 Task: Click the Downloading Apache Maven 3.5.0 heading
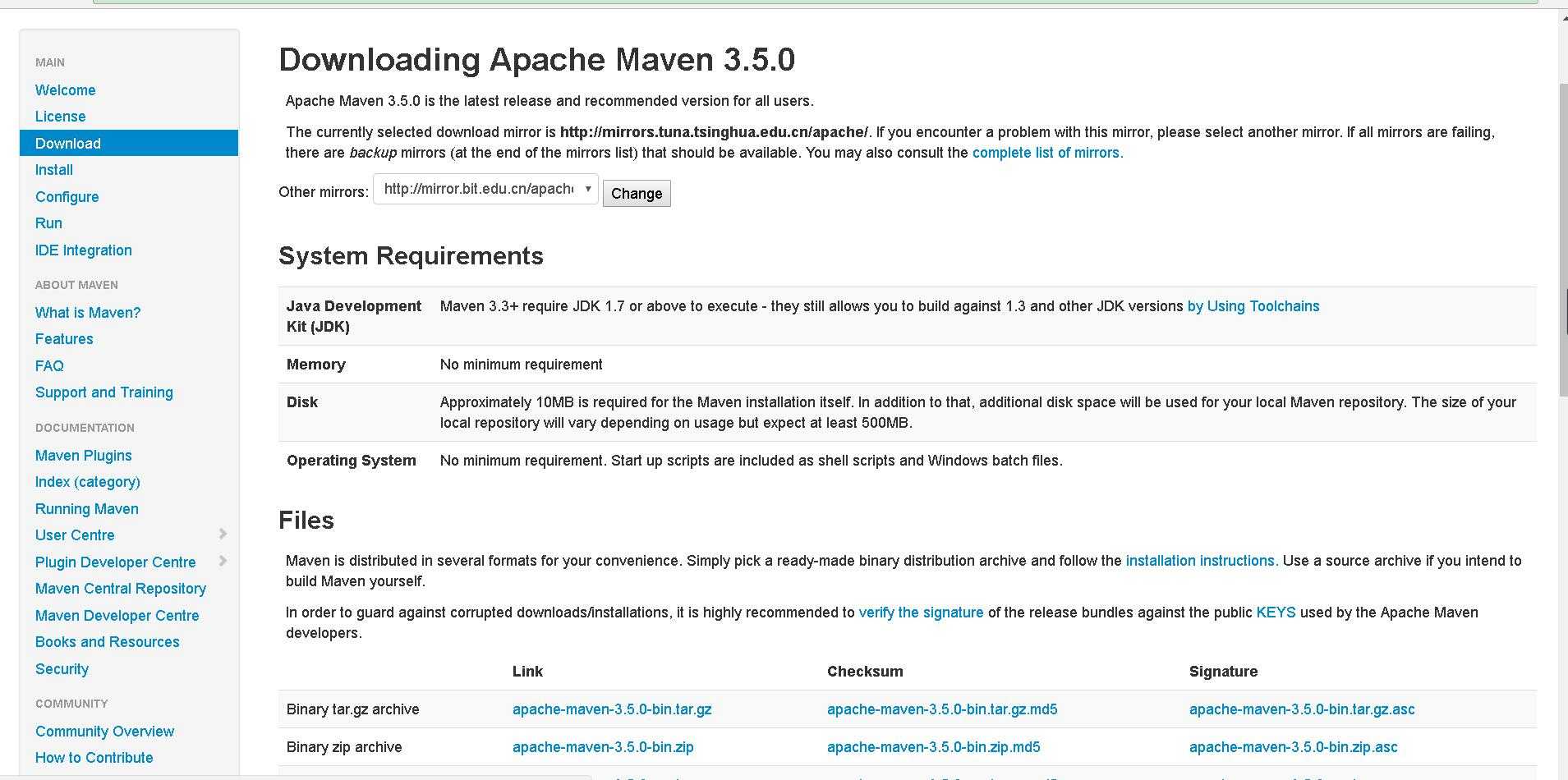(537, 60)
